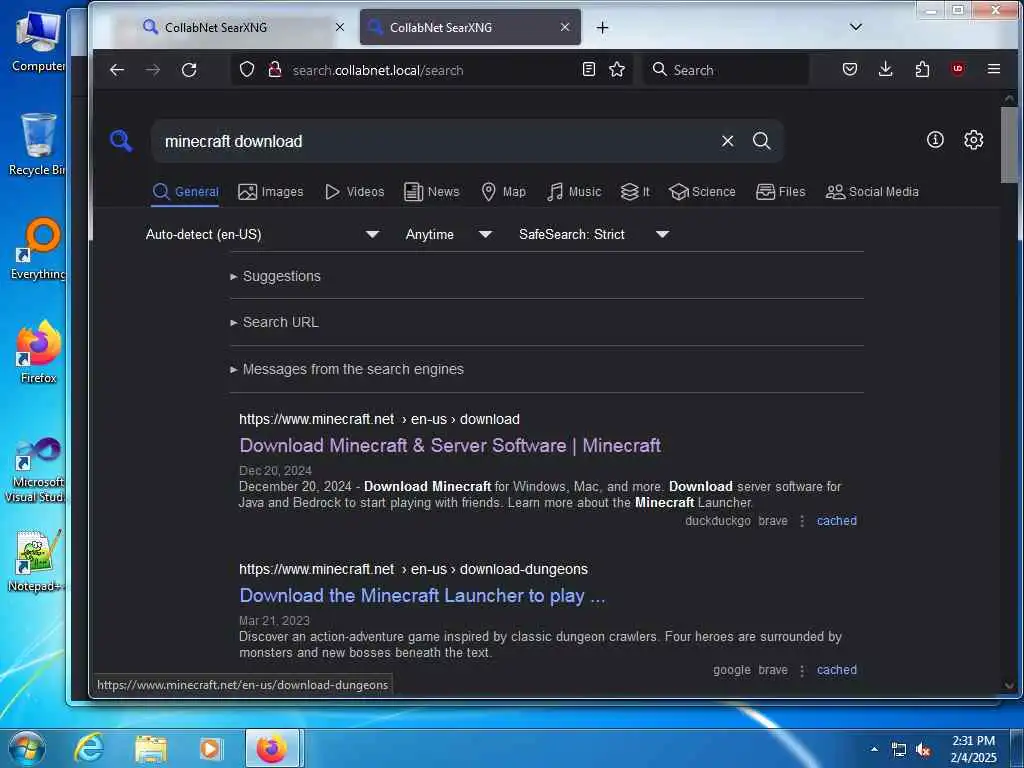This screenshot has height=768, width=1024.
Task: Open cached link for download-dungeons result
Action: [x=837, y=670]
